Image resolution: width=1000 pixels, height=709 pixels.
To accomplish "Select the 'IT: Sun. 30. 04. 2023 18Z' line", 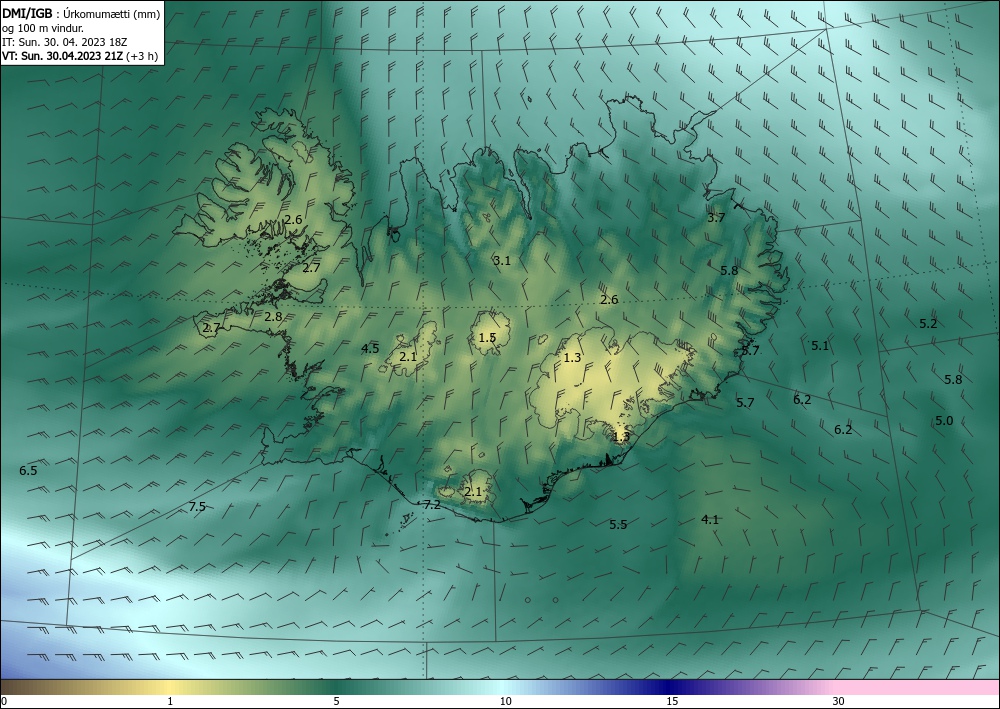I will (x=64, y=42).
